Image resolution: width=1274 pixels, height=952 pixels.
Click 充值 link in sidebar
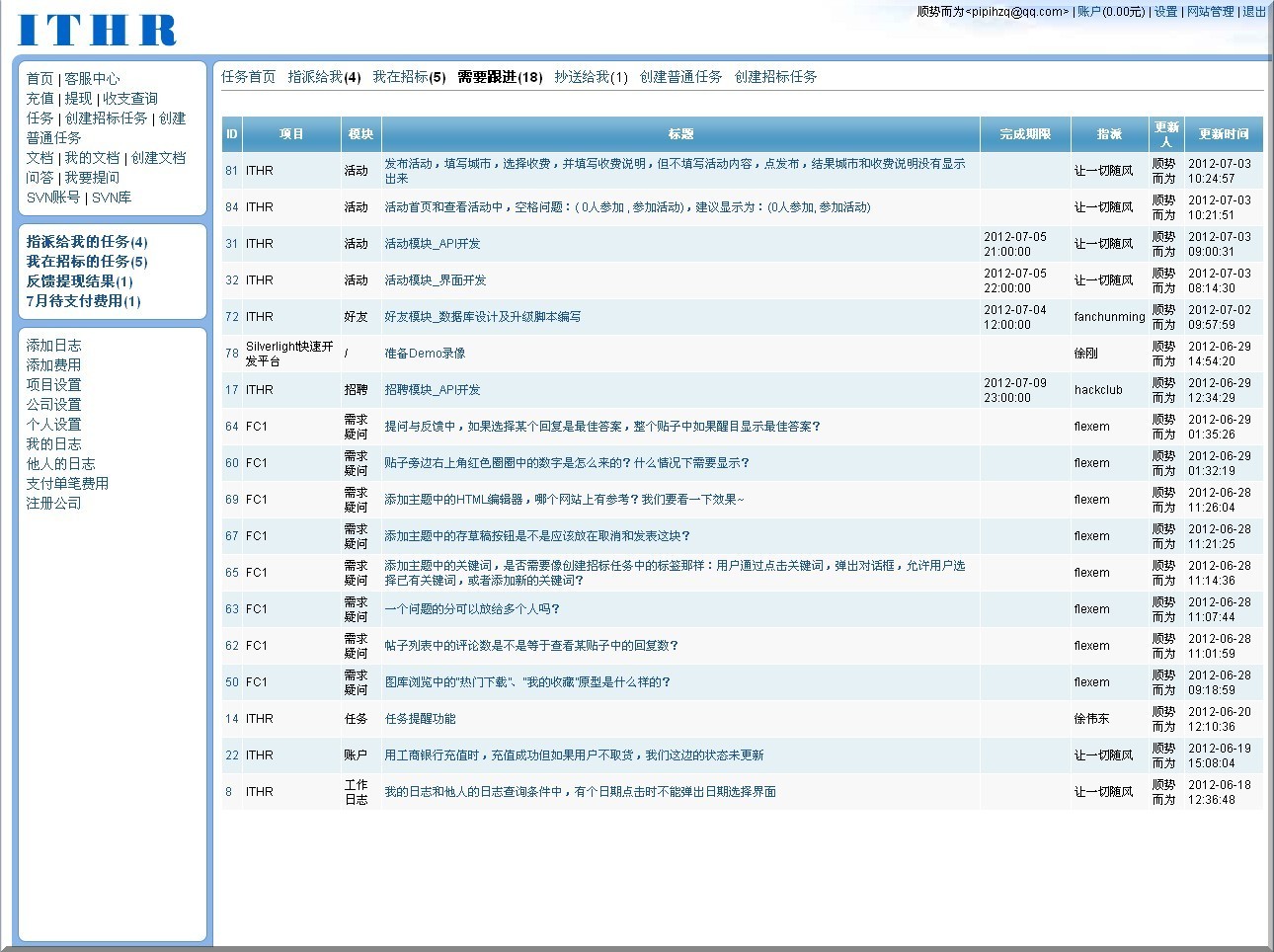tap(40, 99)
